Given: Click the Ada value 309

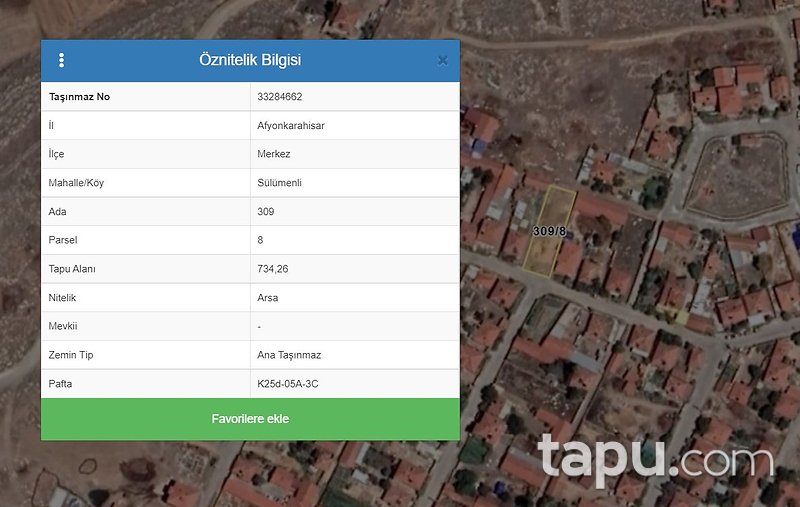Looking at the screenshot, I should tap(265, 212).
